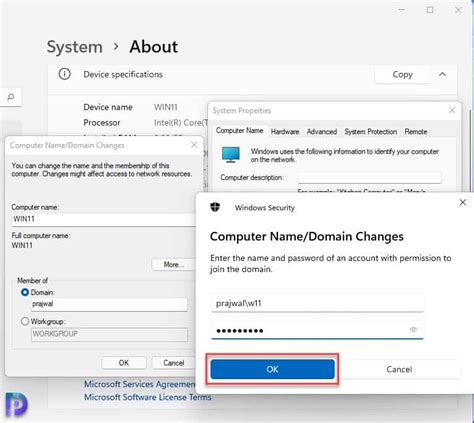This screenshot has height=423, width=474.
Task: Click the More... button
Action: click(173, 265)
